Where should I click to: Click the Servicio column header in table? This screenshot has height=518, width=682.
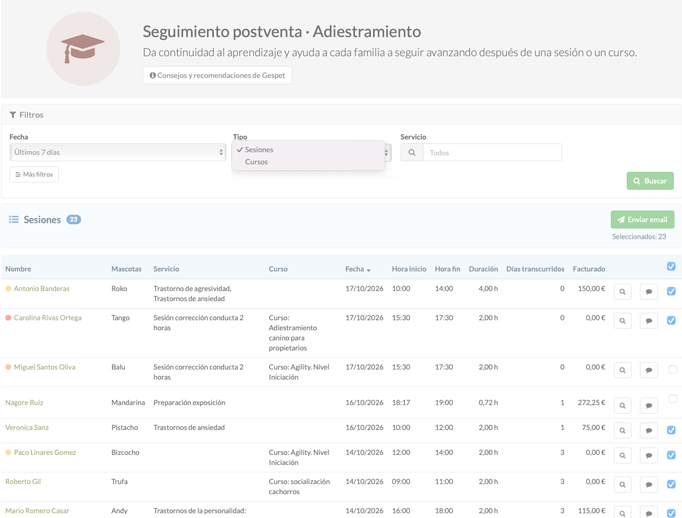[x=166, y=269]
